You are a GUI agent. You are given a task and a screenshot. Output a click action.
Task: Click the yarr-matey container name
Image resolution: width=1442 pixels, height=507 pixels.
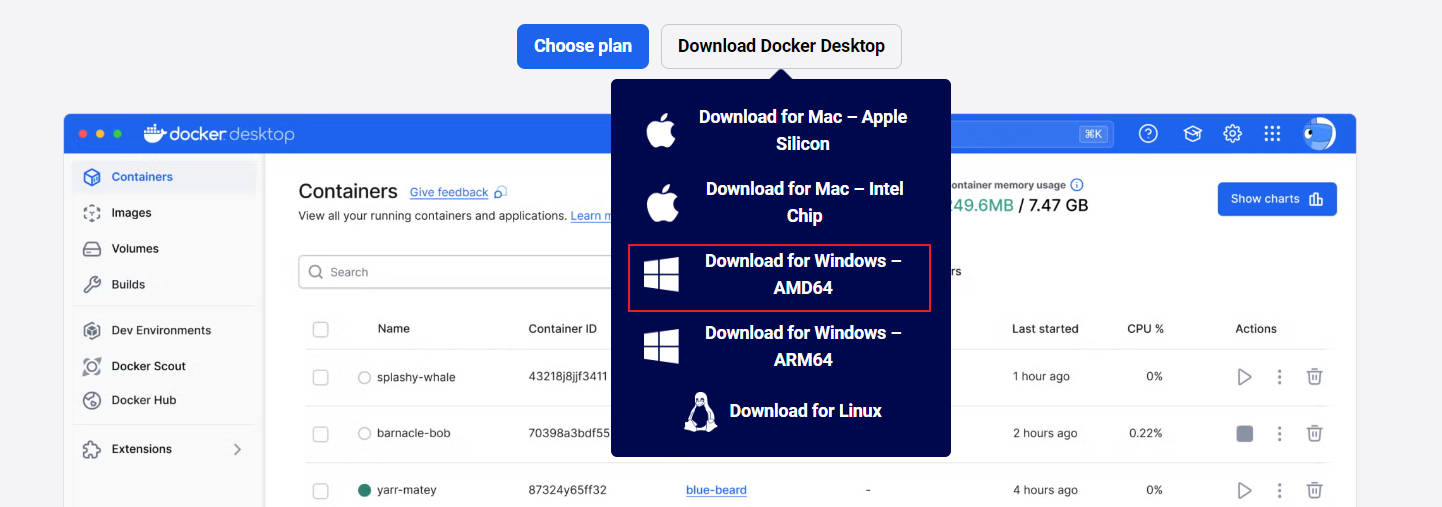[407, 490]
